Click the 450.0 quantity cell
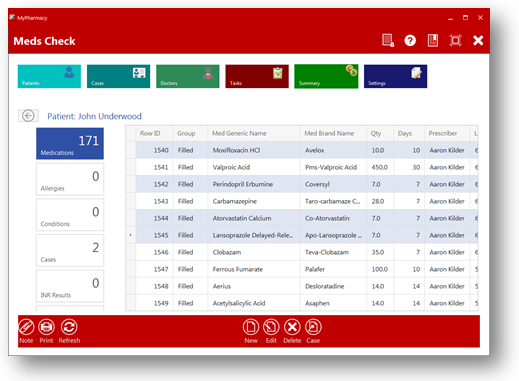This screenshot has width=519, height=381. (x=380, y=167)
